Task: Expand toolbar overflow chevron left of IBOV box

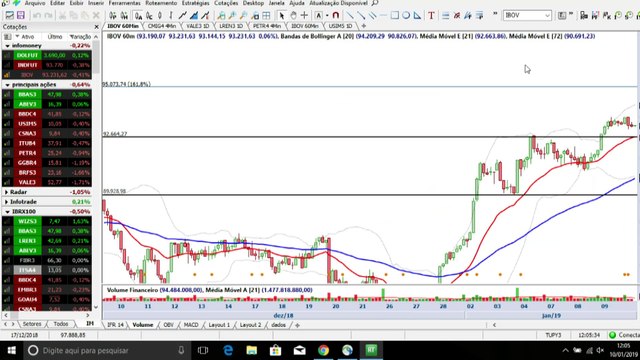Action: (x=495, y=14)
